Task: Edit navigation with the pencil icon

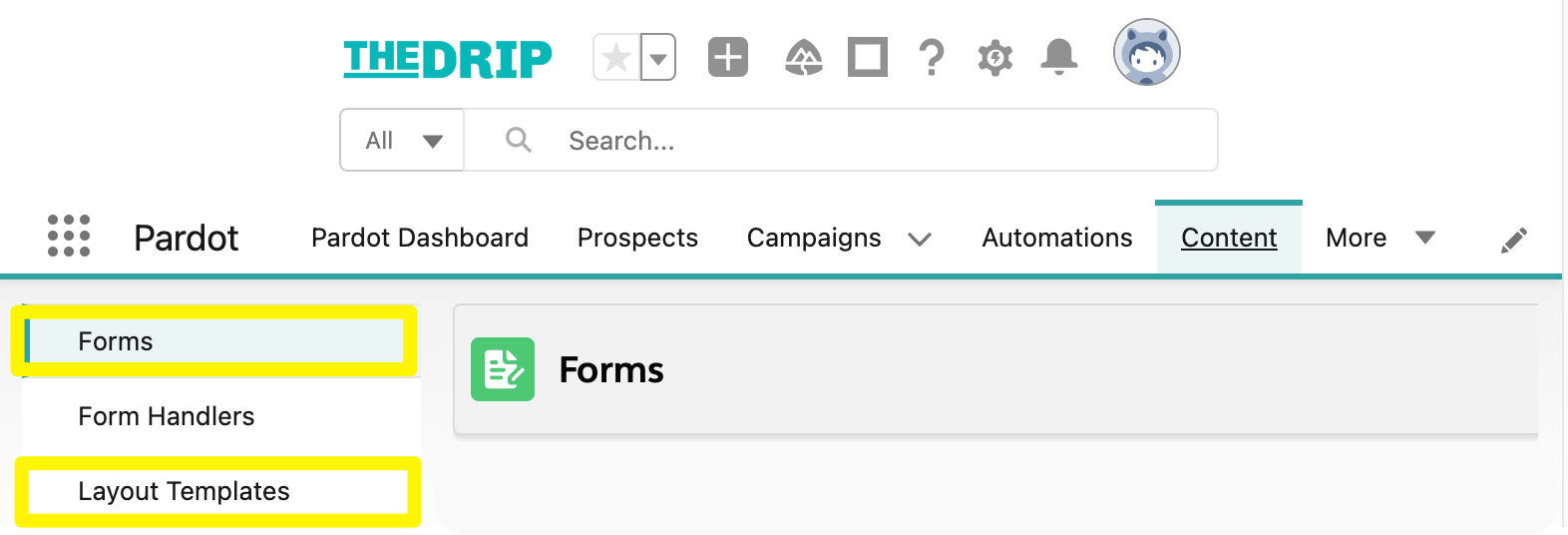Action: 1514,240
